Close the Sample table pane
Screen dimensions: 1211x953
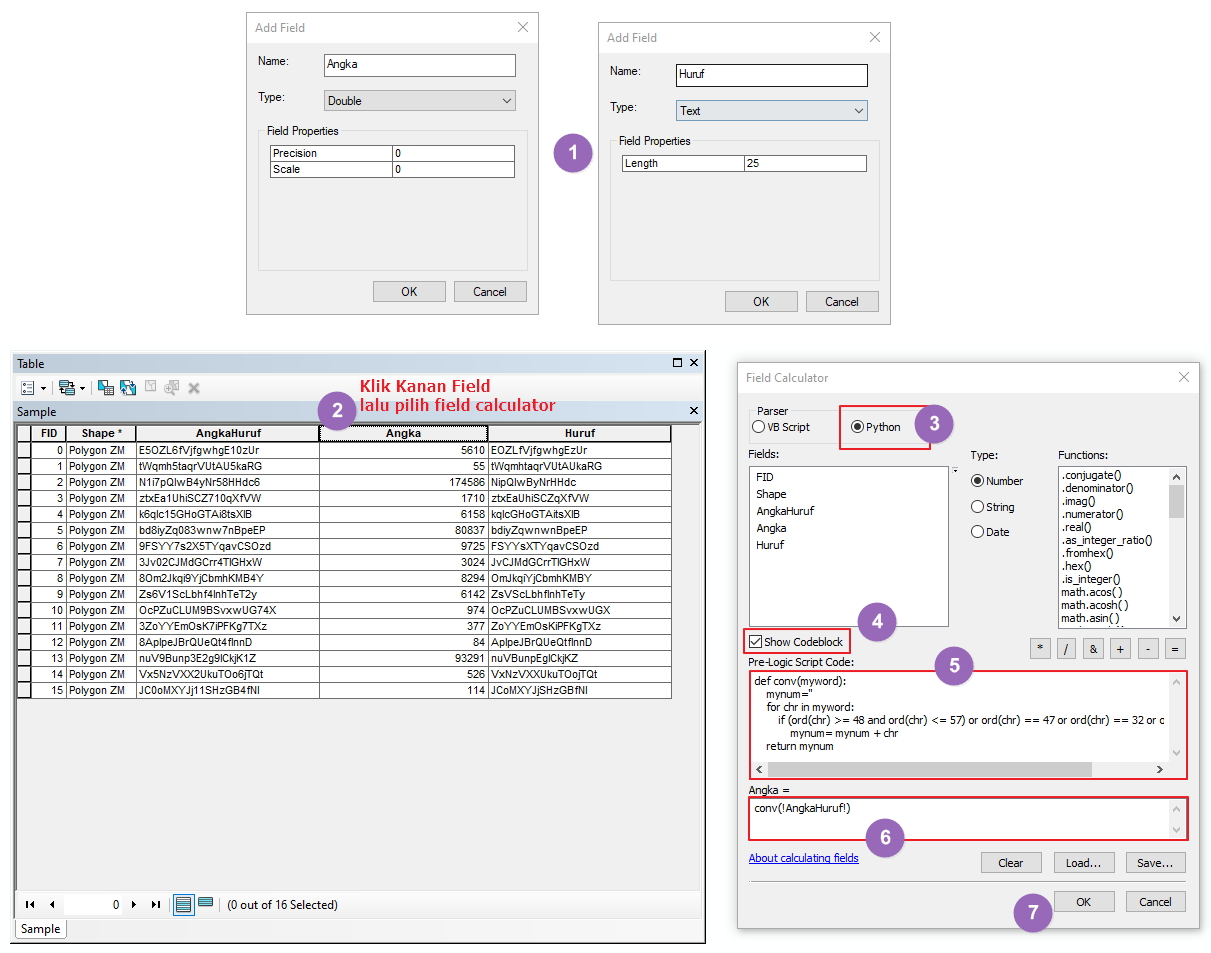coord(694,411)
